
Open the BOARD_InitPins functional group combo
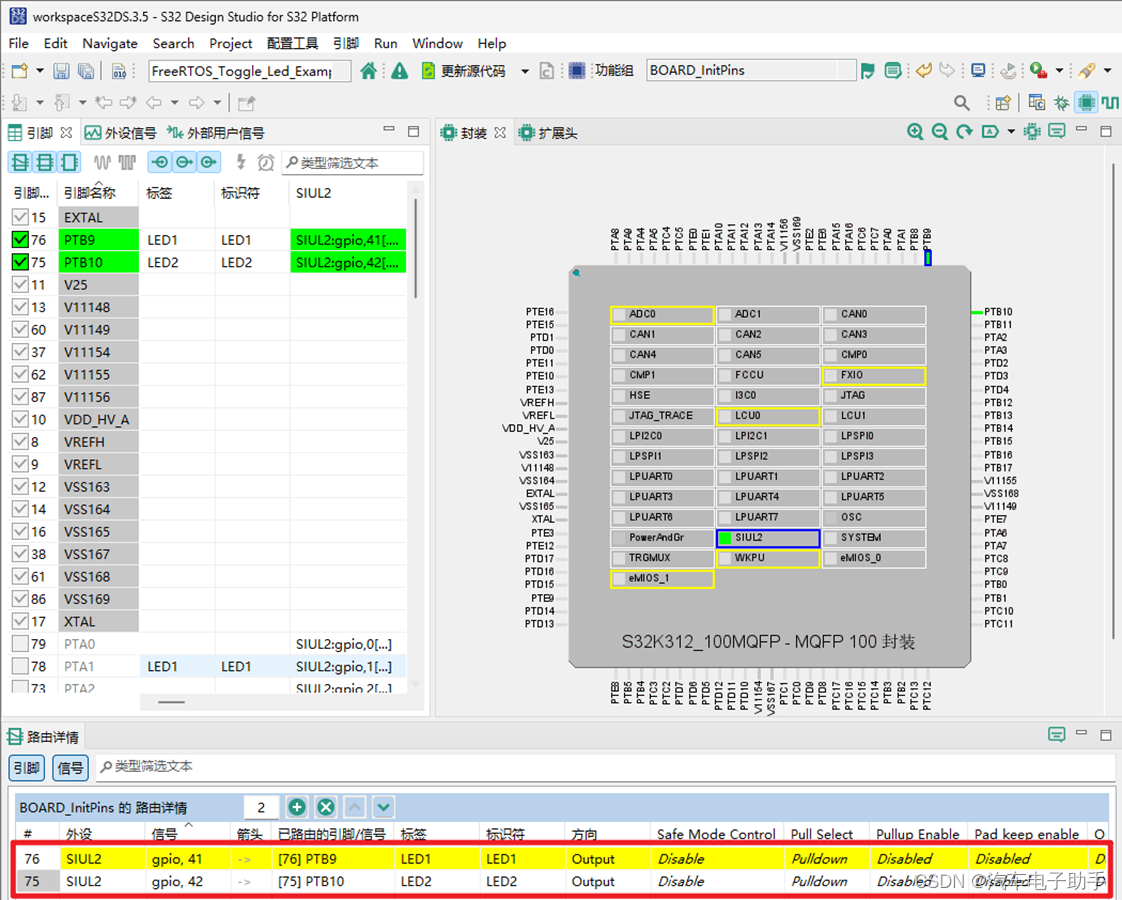pos(751,70)
